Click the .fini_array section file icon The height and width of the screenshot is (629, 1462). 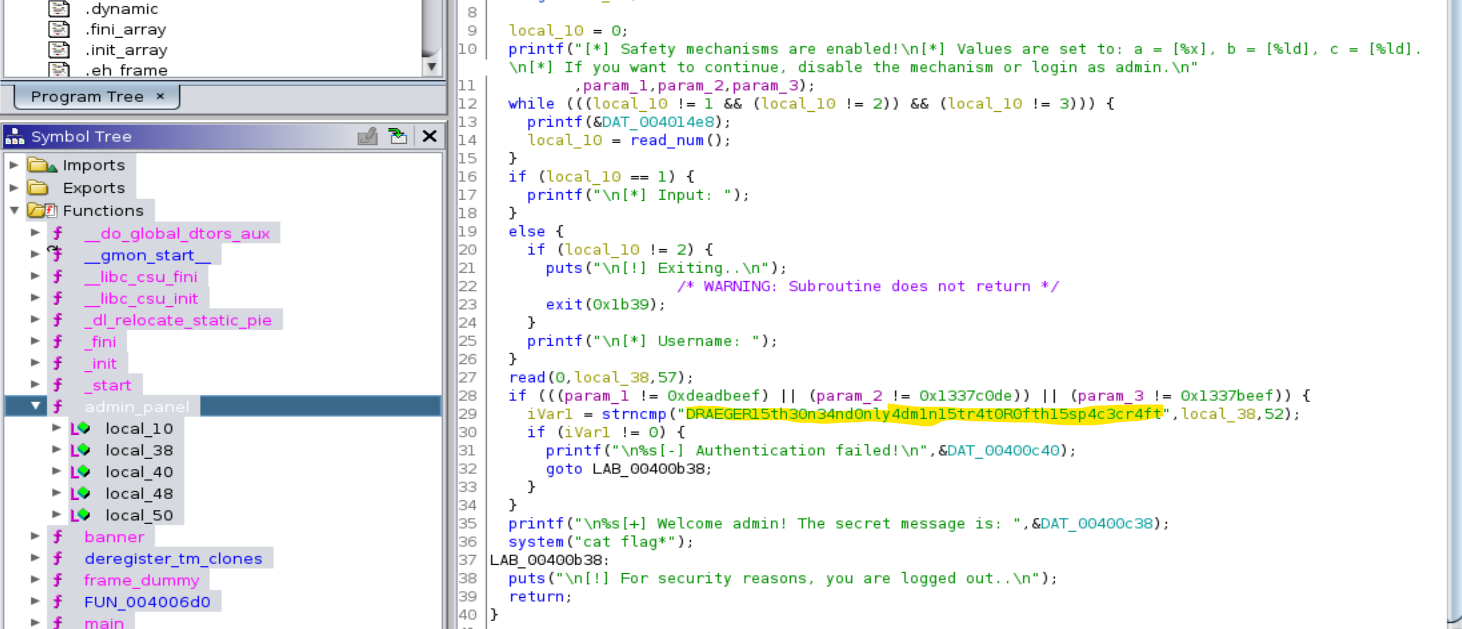click(x=59, y=29)
